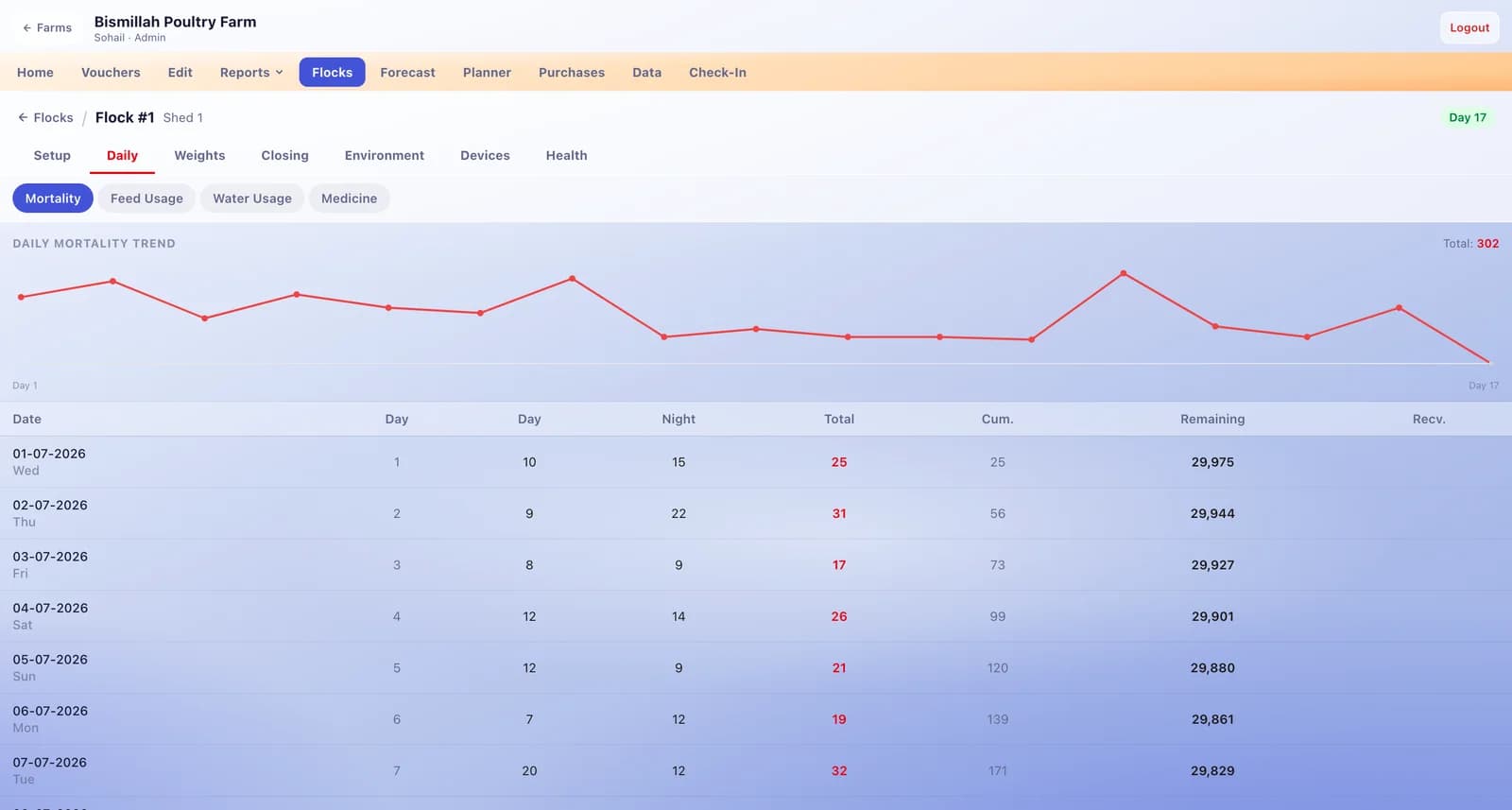Image resolution: width=1512 pixels, height=810 pixels.
Task: Open the Forecast page
Action: (407, 73)
